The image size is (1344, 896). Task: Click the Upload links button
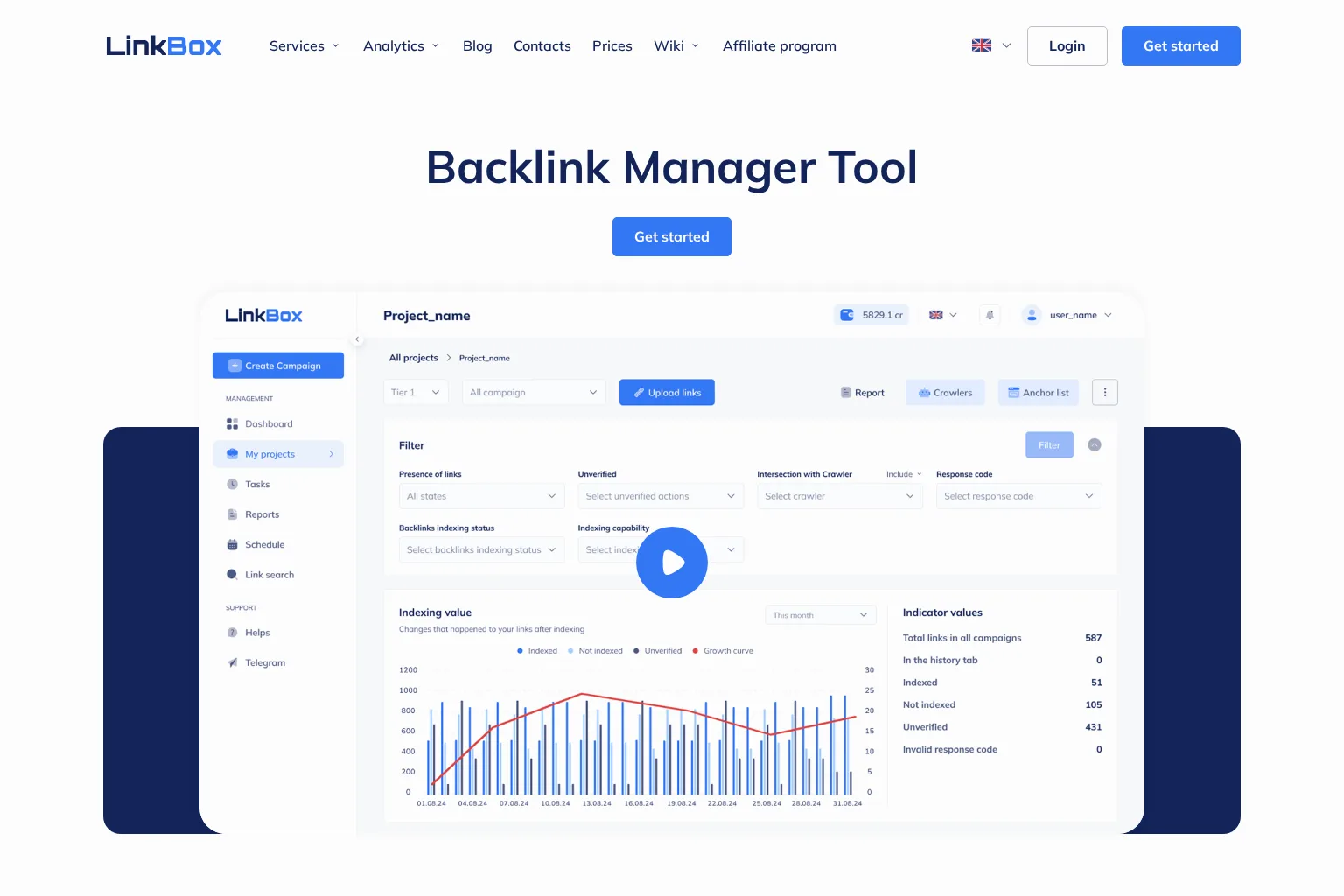(x=667, y=393)
